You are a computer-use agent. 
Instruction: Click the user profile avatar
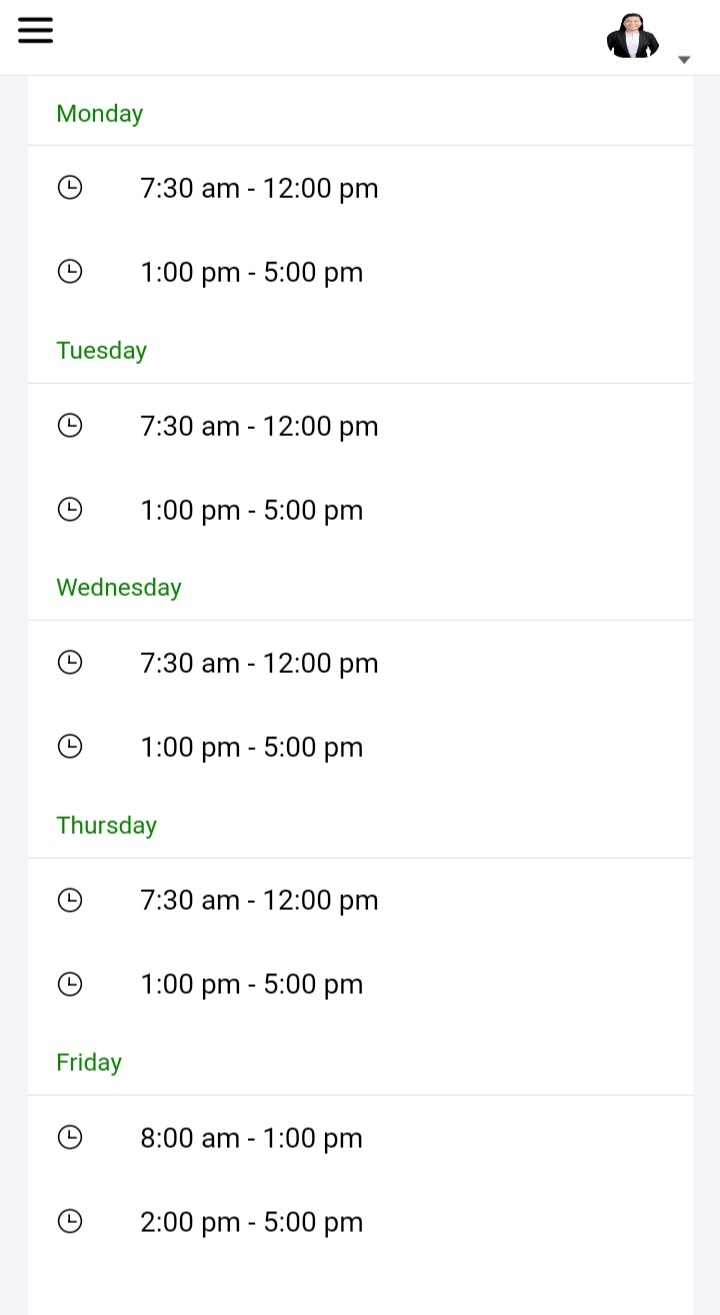[632, 36]
